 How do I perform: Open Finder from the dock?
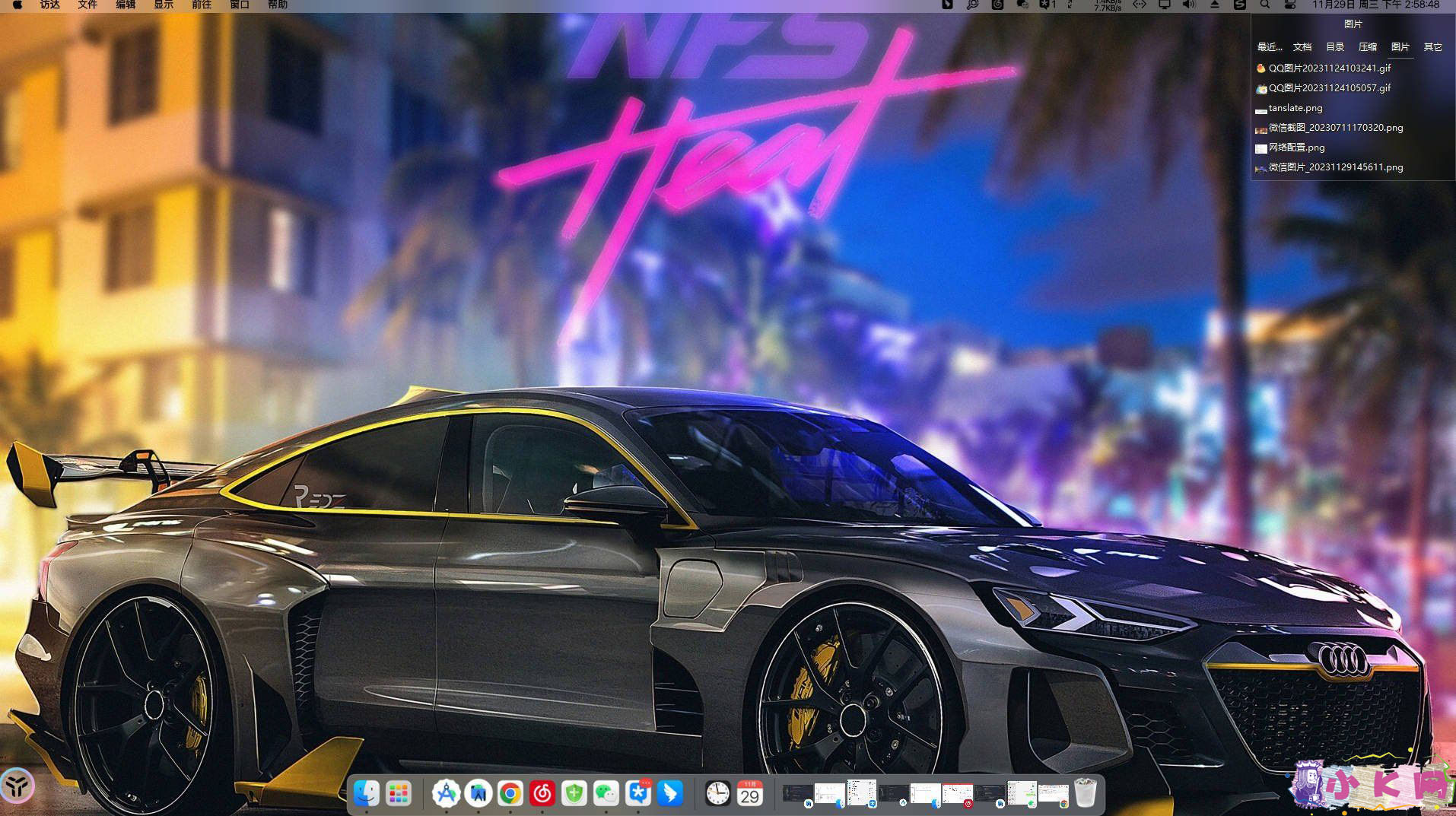[367, 793]
